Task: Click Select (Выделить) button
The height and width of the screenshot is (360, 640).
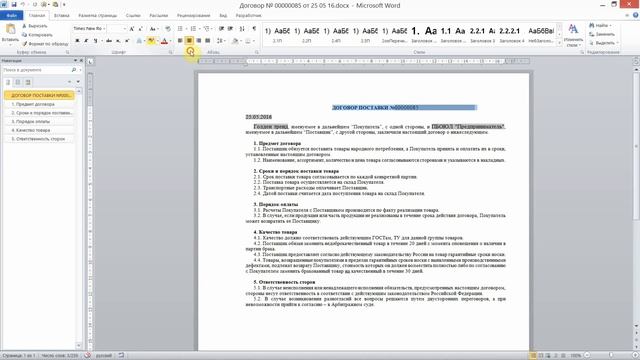Action: coord(604,43)
